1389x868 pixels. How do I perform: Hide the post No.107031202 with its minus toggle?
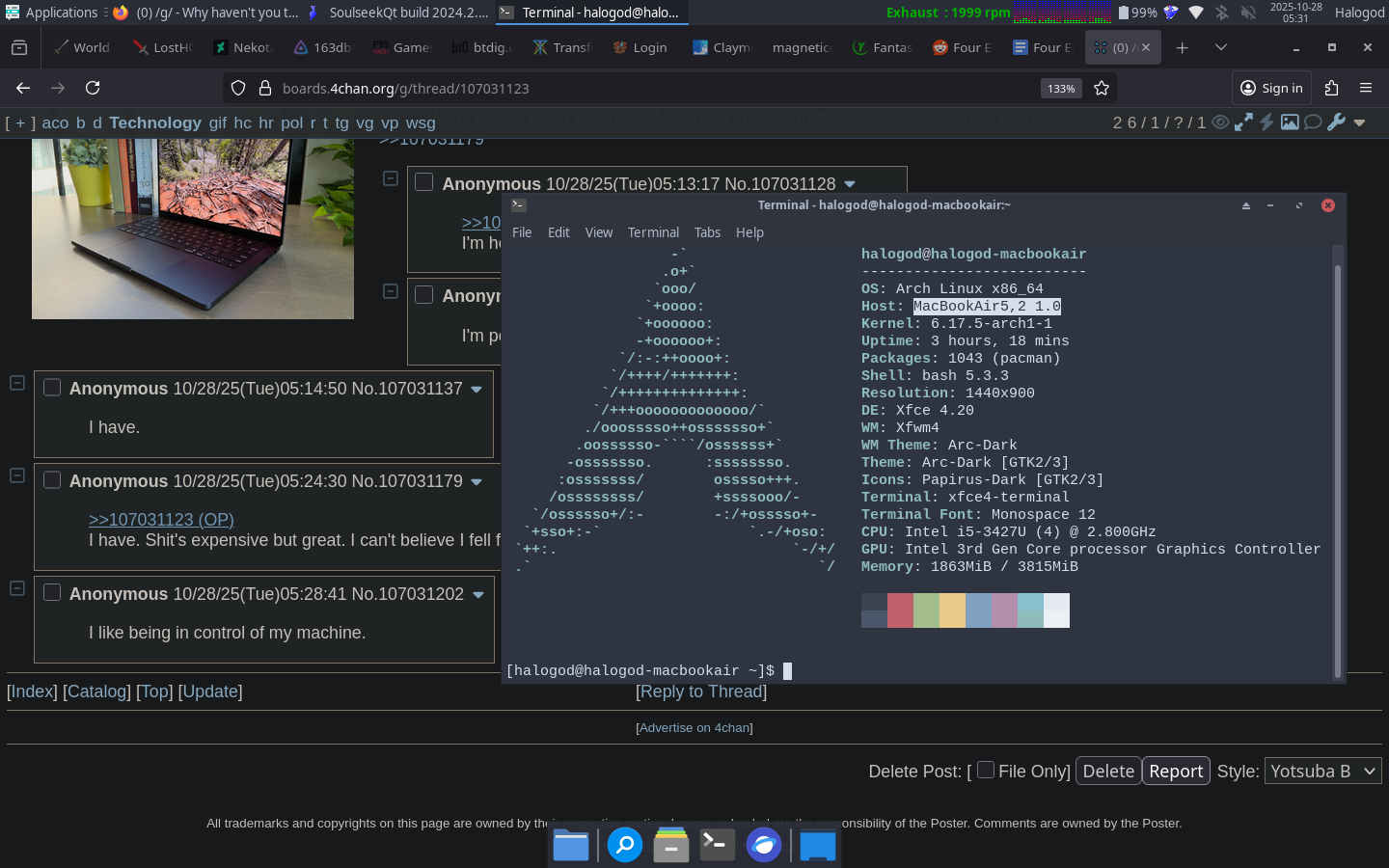point(16,588)
